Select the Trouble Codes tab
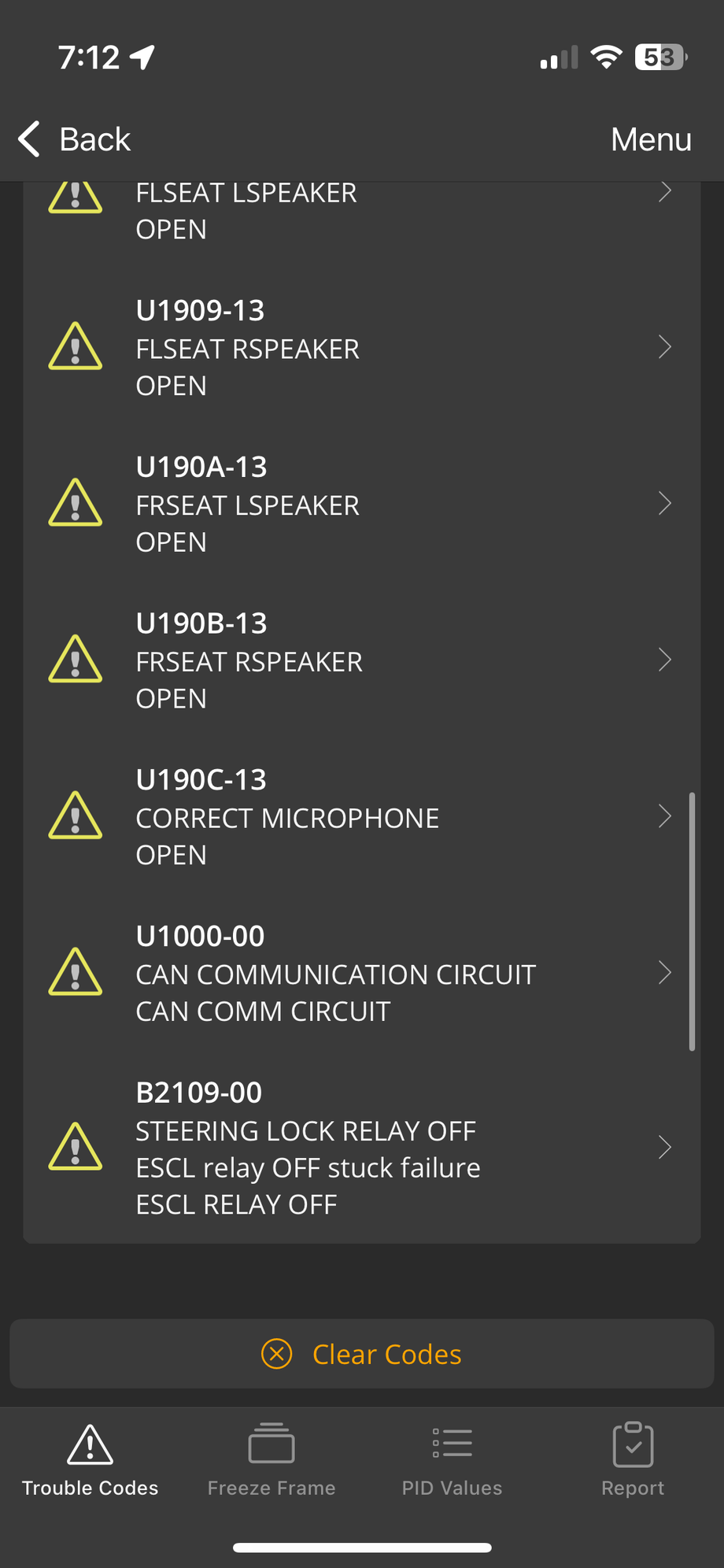The width and height of the screenshot is (724, 1568). coord(90,1459)
